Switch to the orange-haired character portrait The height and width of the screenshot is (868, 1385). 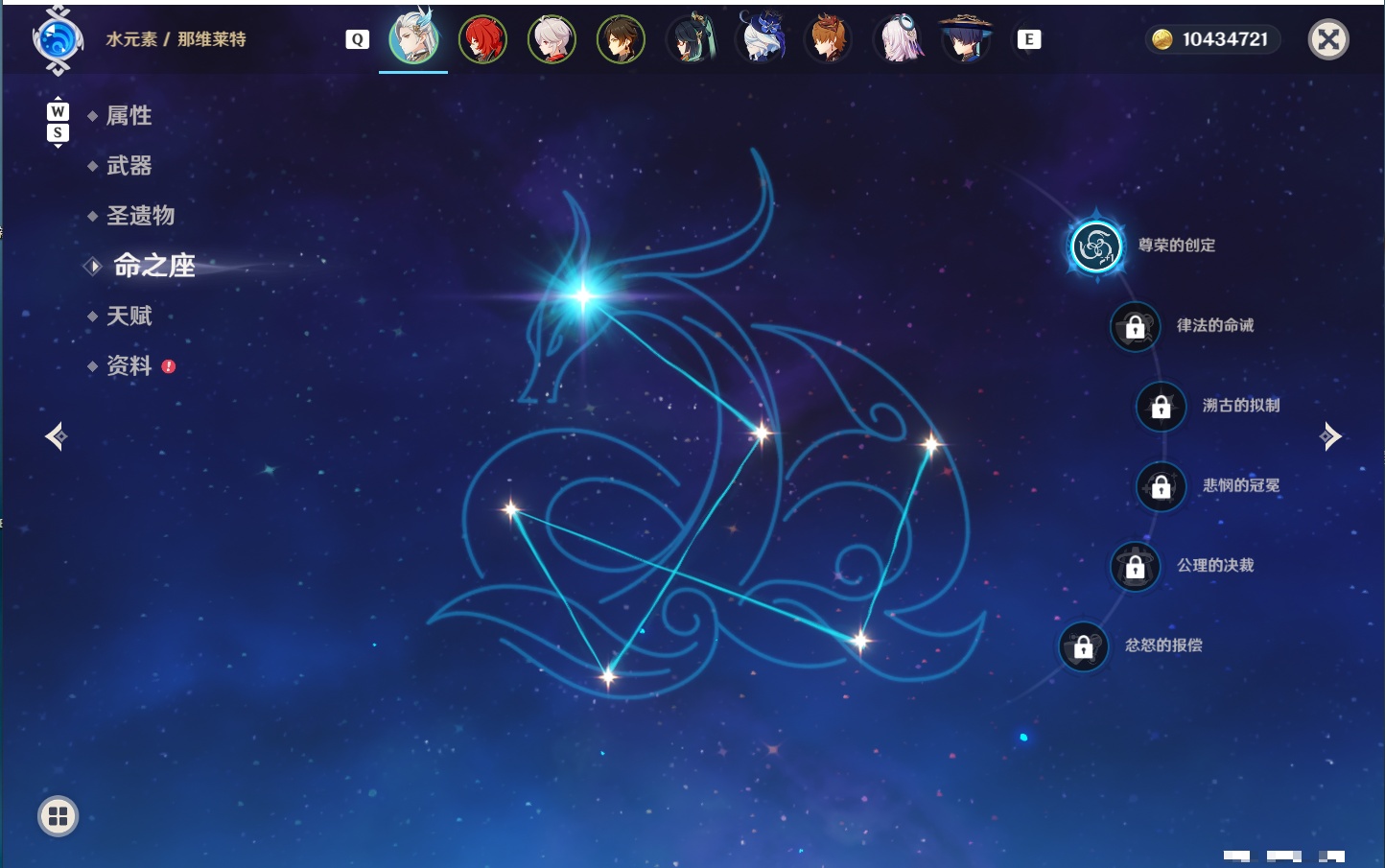(x=828, y=39)
